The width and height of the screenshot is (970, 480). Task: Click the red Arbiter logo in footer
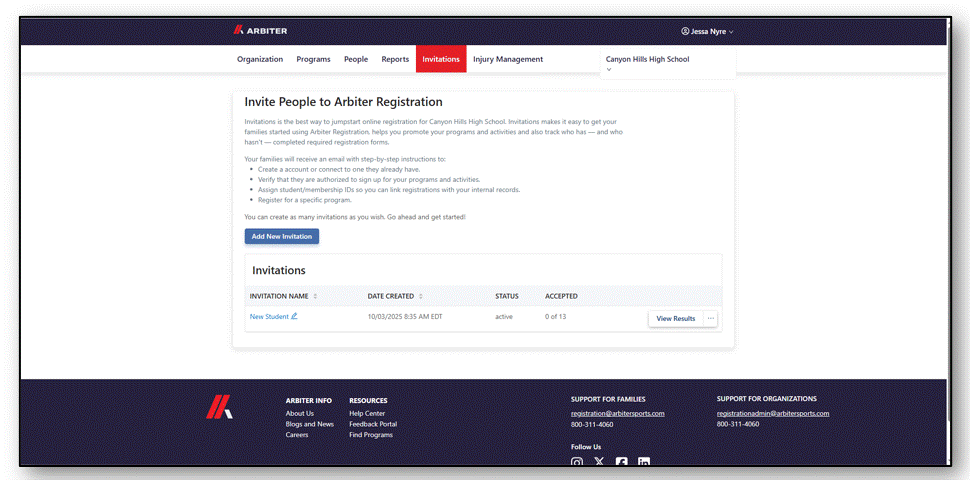219,406
